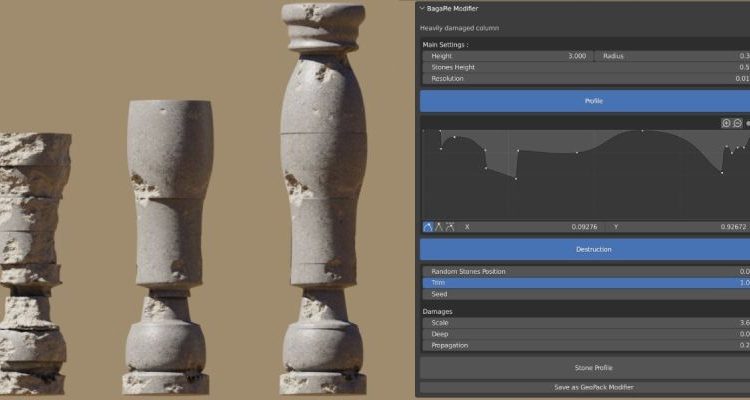Toggle the Stone Profile section
Screen dimensions: 750x400
585,368
